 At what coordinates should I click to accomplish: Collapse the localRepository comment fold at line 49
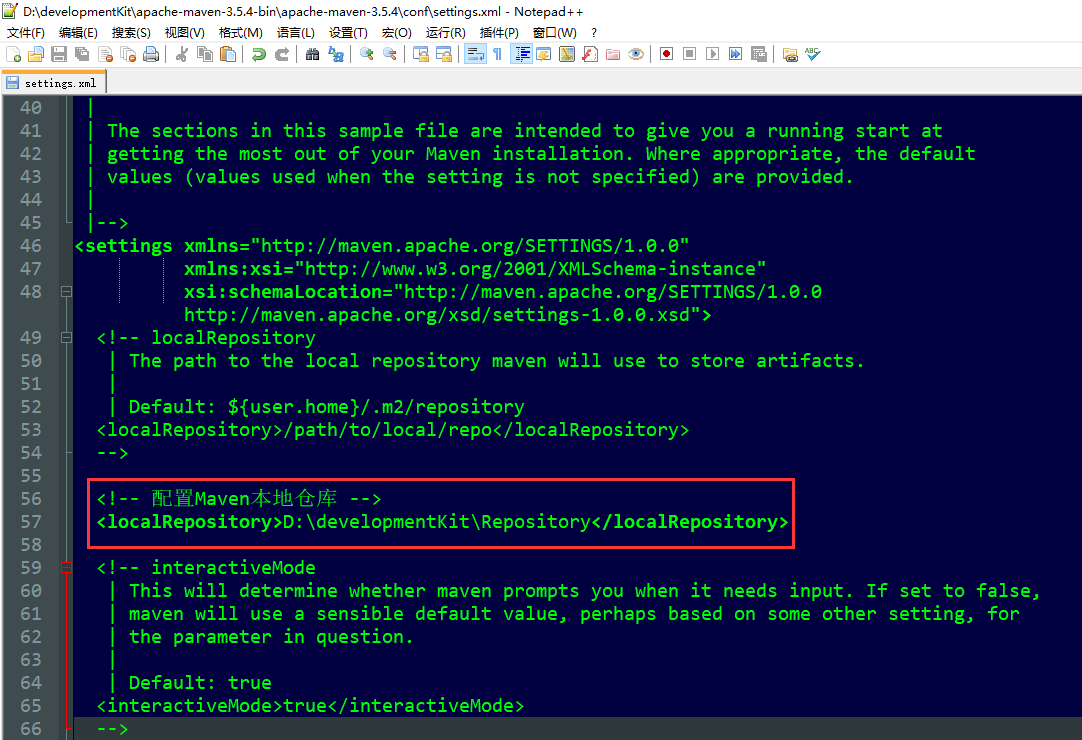pos(67,338)
